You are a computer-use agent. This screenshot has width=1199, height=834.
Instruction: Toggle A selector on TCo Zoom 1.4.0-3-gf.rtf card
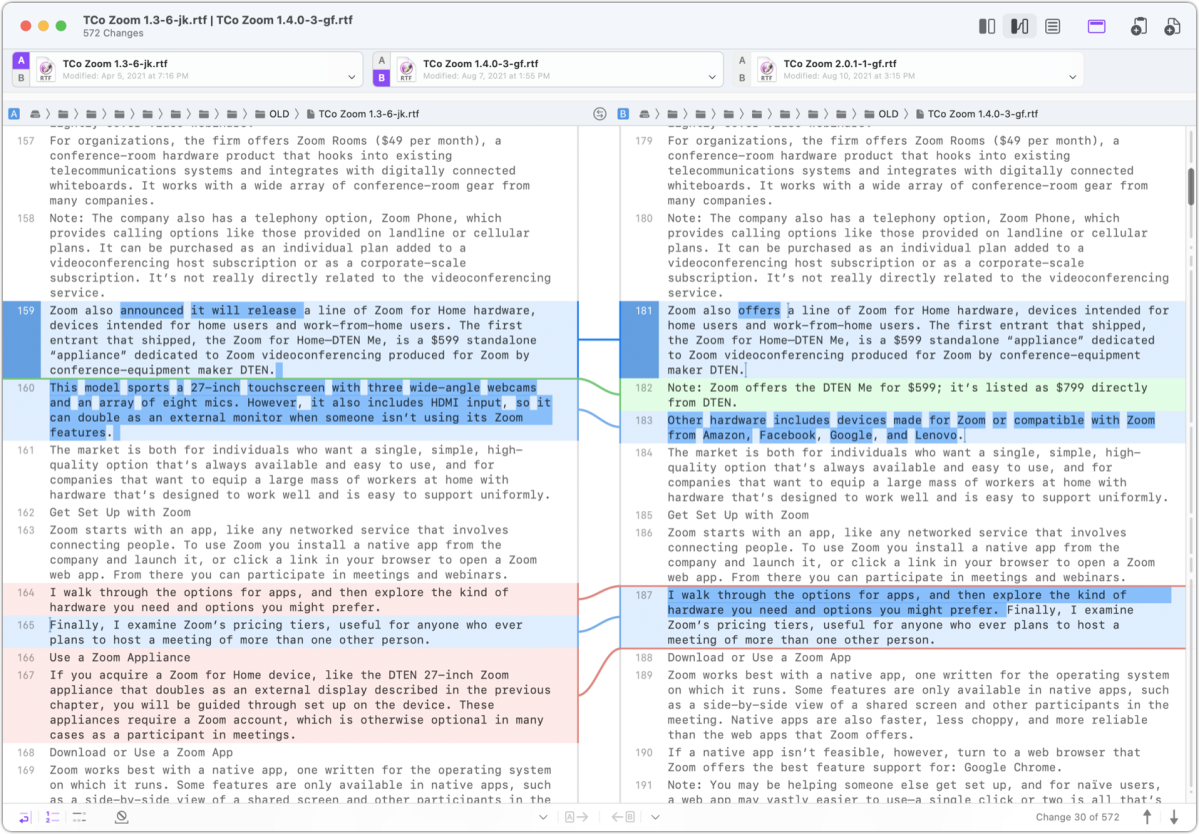pos(382,60)
